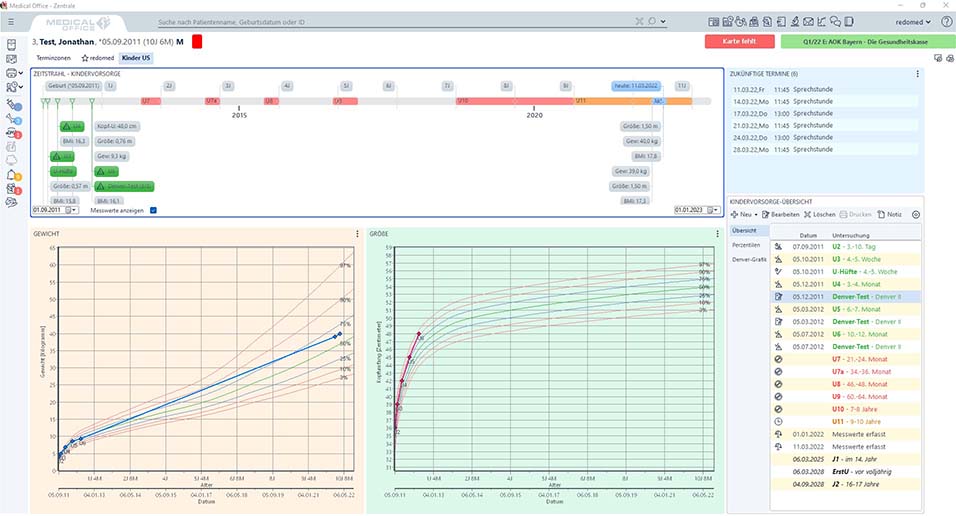Select the 24.03.22 13:00 Sprechstunde appointment
The width and height of the screenshot is (956, 516).
pyautogui.click(x=825, y=137)
